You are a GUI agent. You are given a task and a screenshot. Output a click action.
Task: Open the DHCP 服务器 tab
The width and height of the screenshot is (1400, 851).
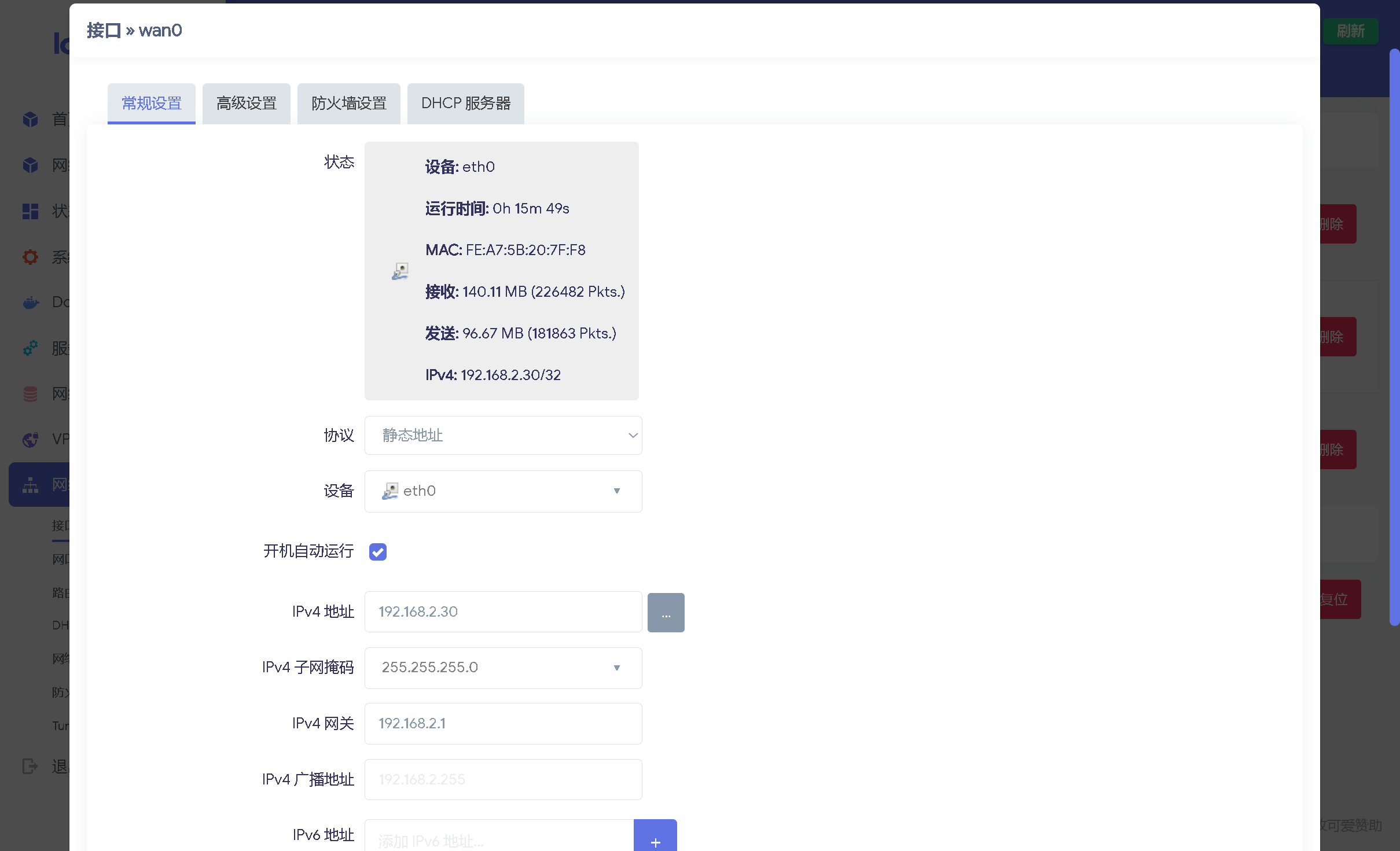pyautogui.click(x=466, y=103)
